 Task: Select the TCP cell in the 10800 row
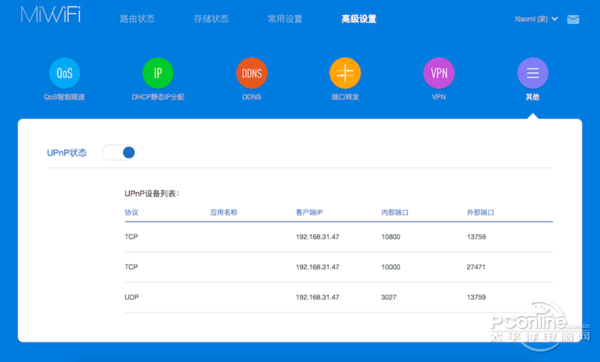coord(131,237)
